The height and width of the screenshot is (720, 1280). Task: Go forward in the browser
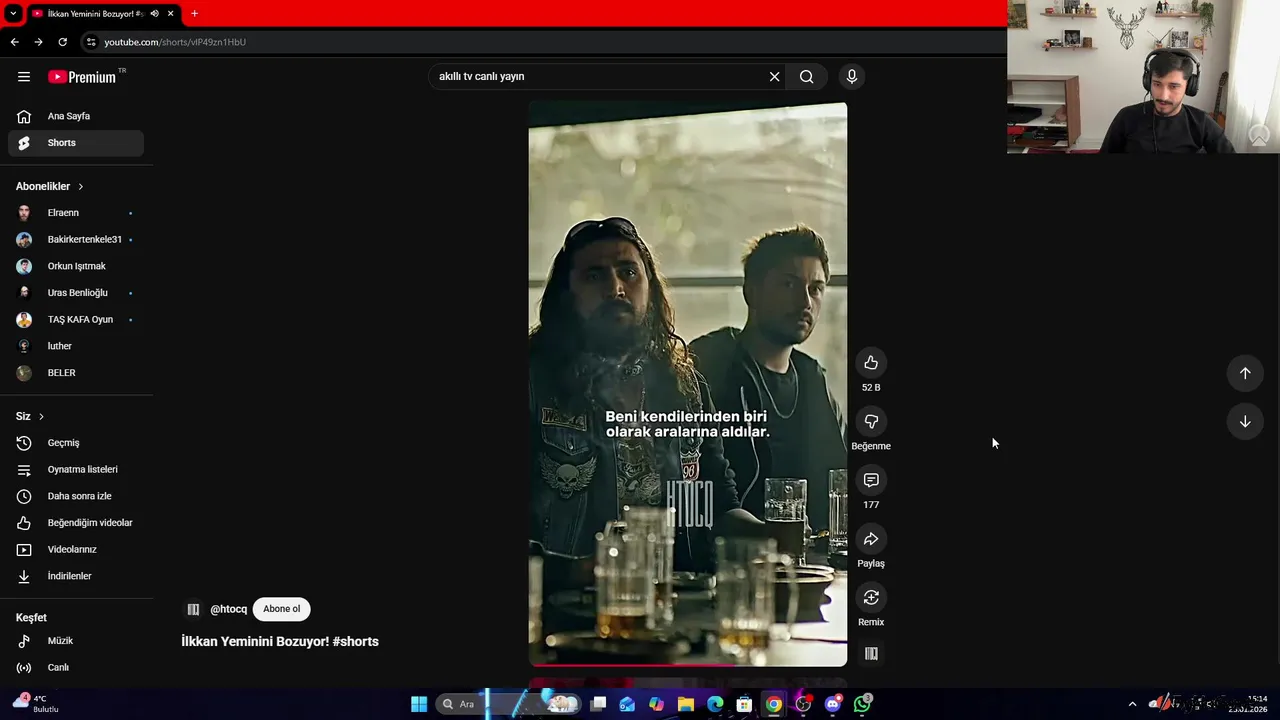coord(38,42)
